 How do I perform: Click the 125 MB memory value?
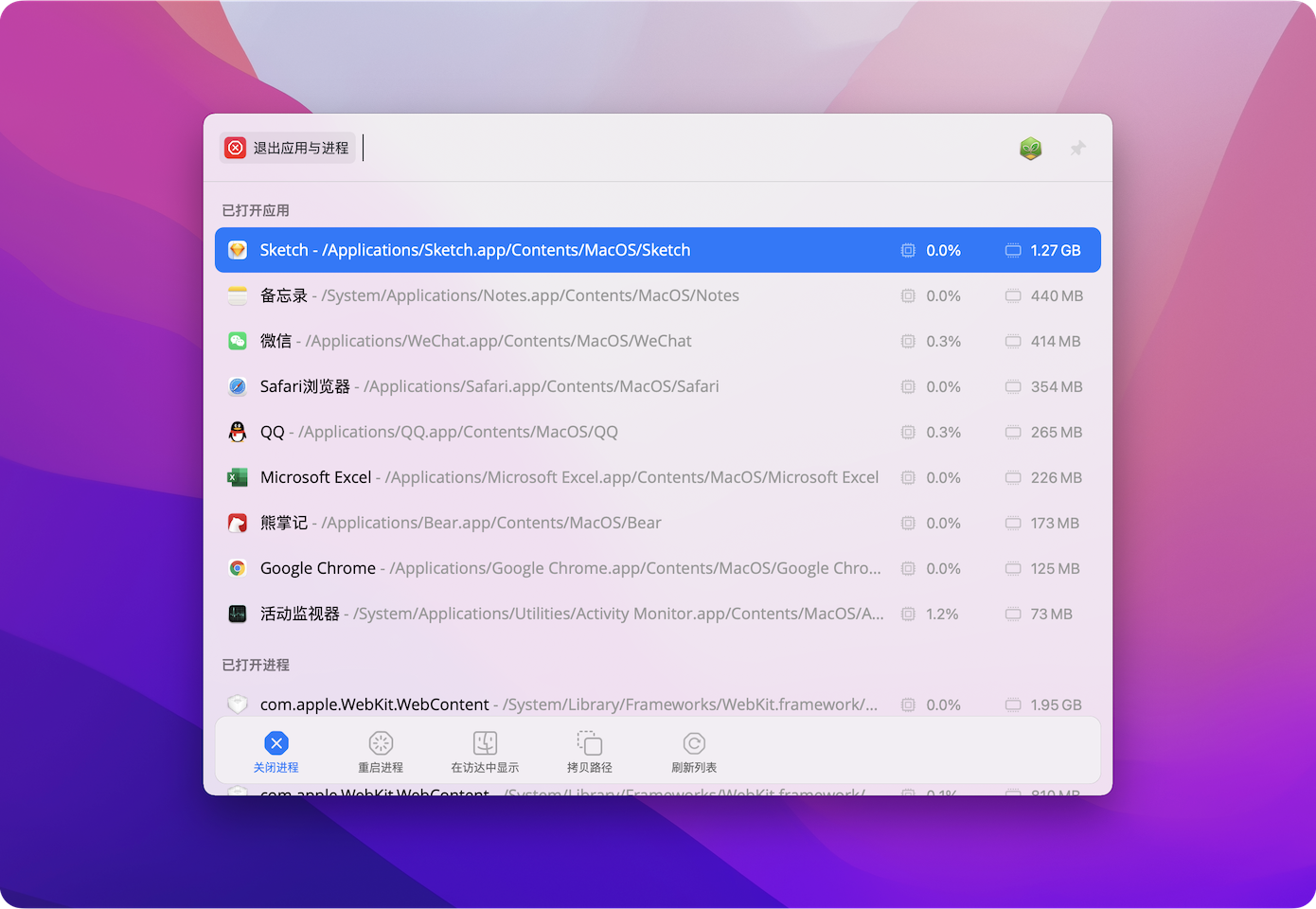coord(1056,568)
